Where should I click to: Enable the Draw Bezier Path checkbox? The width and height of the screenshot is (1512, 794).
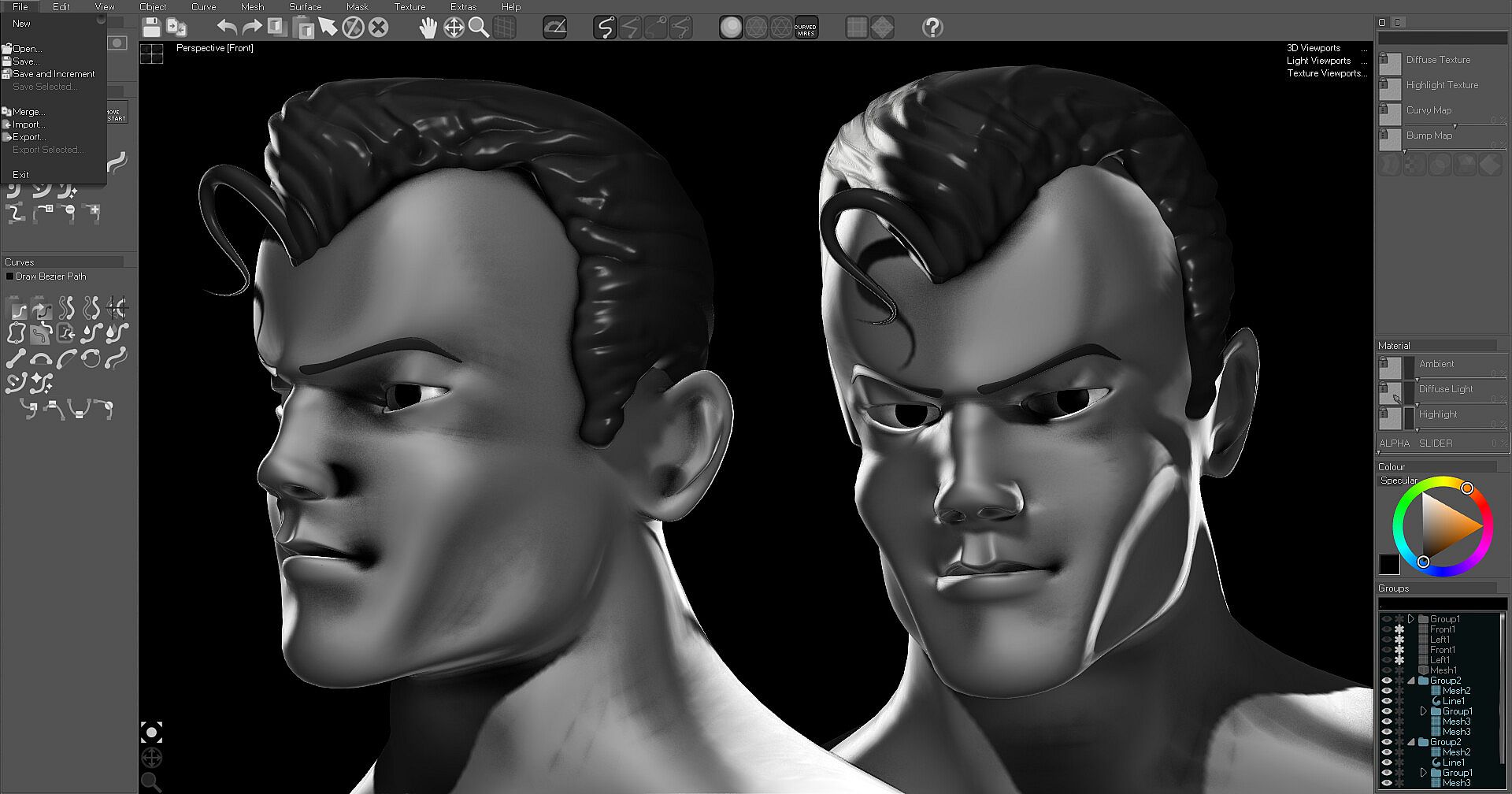point(9,276)
